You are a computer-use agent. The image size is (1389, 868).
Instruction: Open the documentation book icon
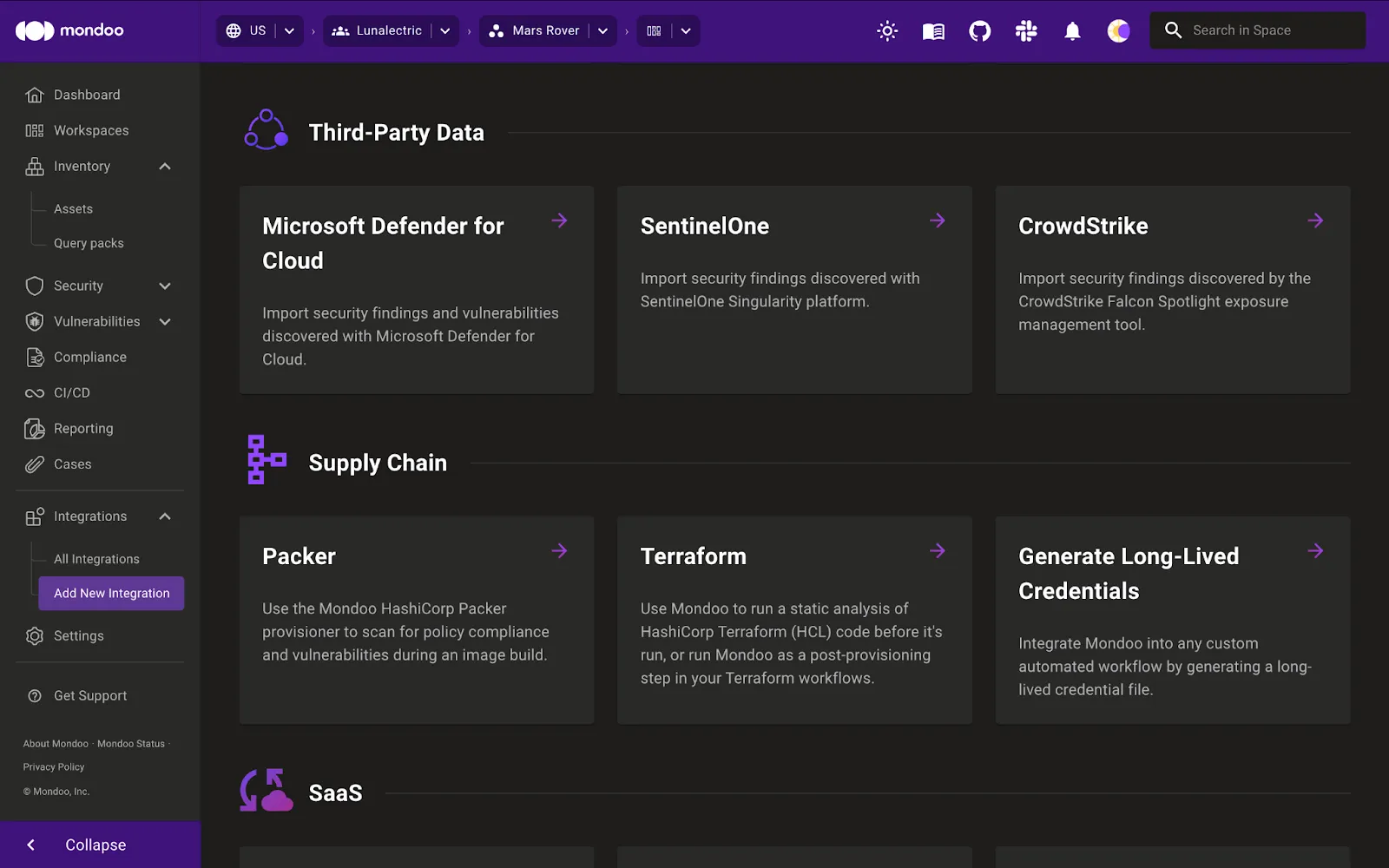[933, 31]
